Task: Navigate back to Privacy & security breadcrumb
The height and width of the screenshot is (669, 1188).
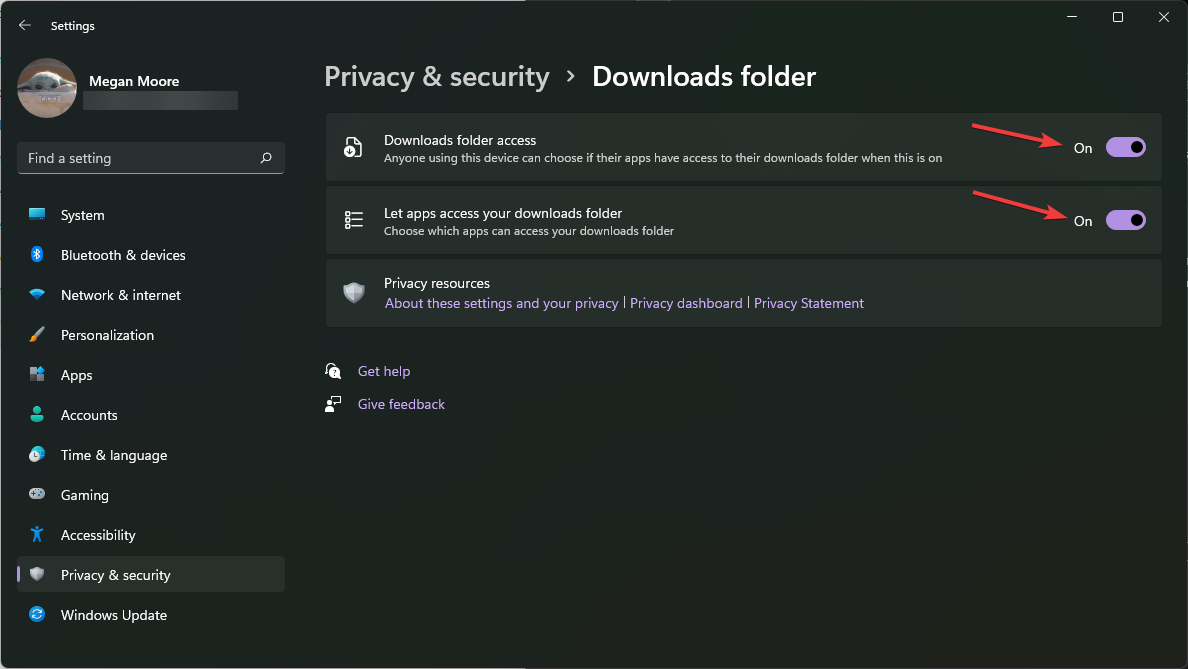Action: [x=437, y=77]
